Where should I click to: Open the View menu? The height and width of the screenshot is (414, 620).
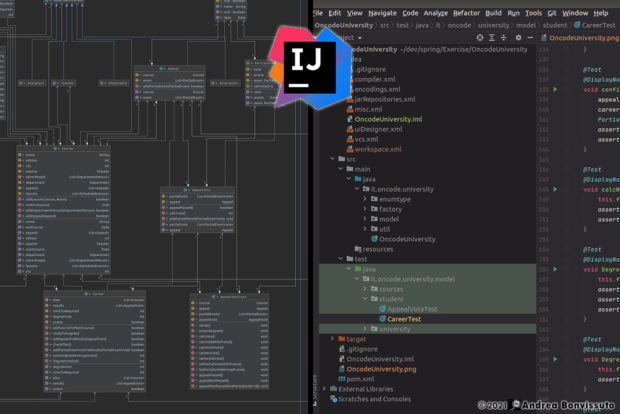355,13
